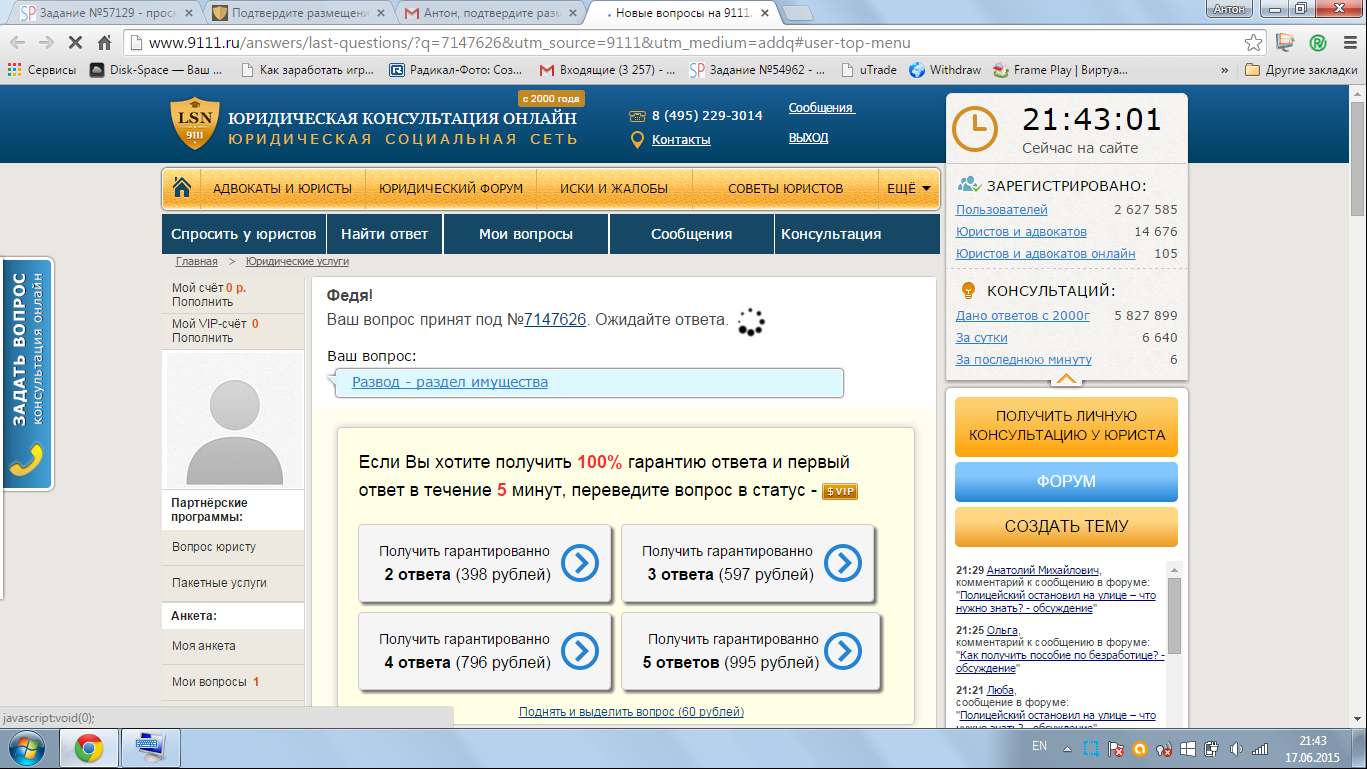Open the Windows Start menu
This screenshot has width=1367, height=769.
(x=26, y=748)
